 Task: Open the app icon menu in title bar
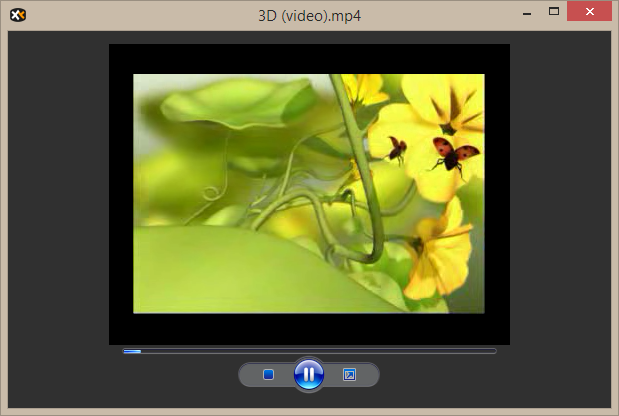pyautogui.click(x=17, y=14)
